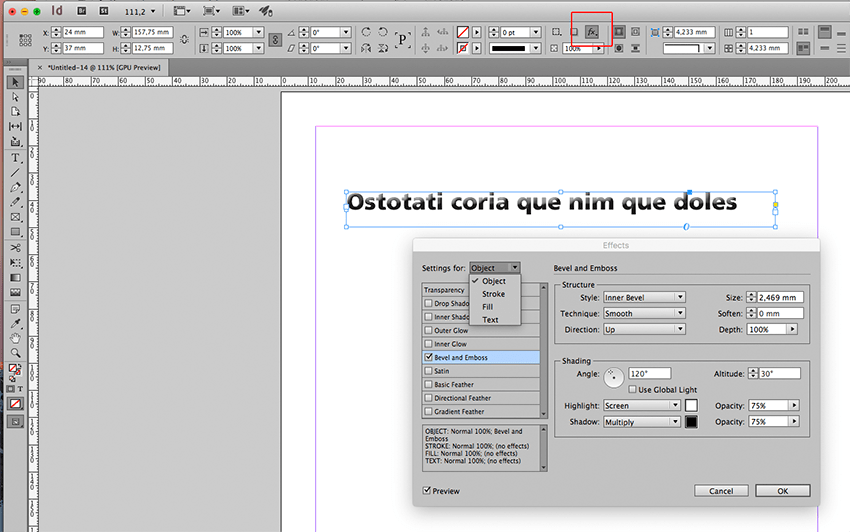Open Shadow Multiply blend mode dropdown
The width and height of the screenshot is (850, 532).
pos(642,422)
